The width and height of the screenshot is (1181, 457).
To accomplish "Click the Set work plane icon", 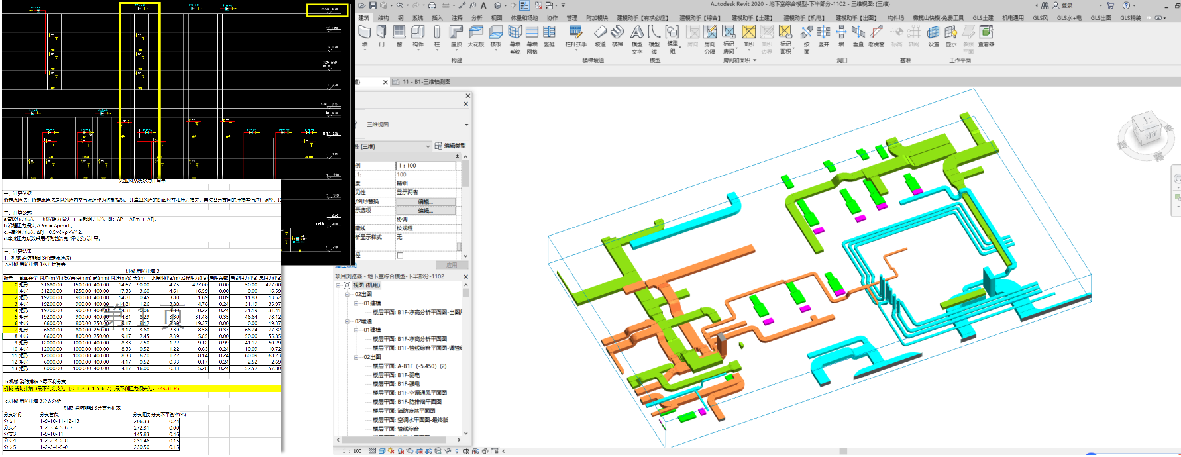I will pyautogui.click(x=933, y=32).
